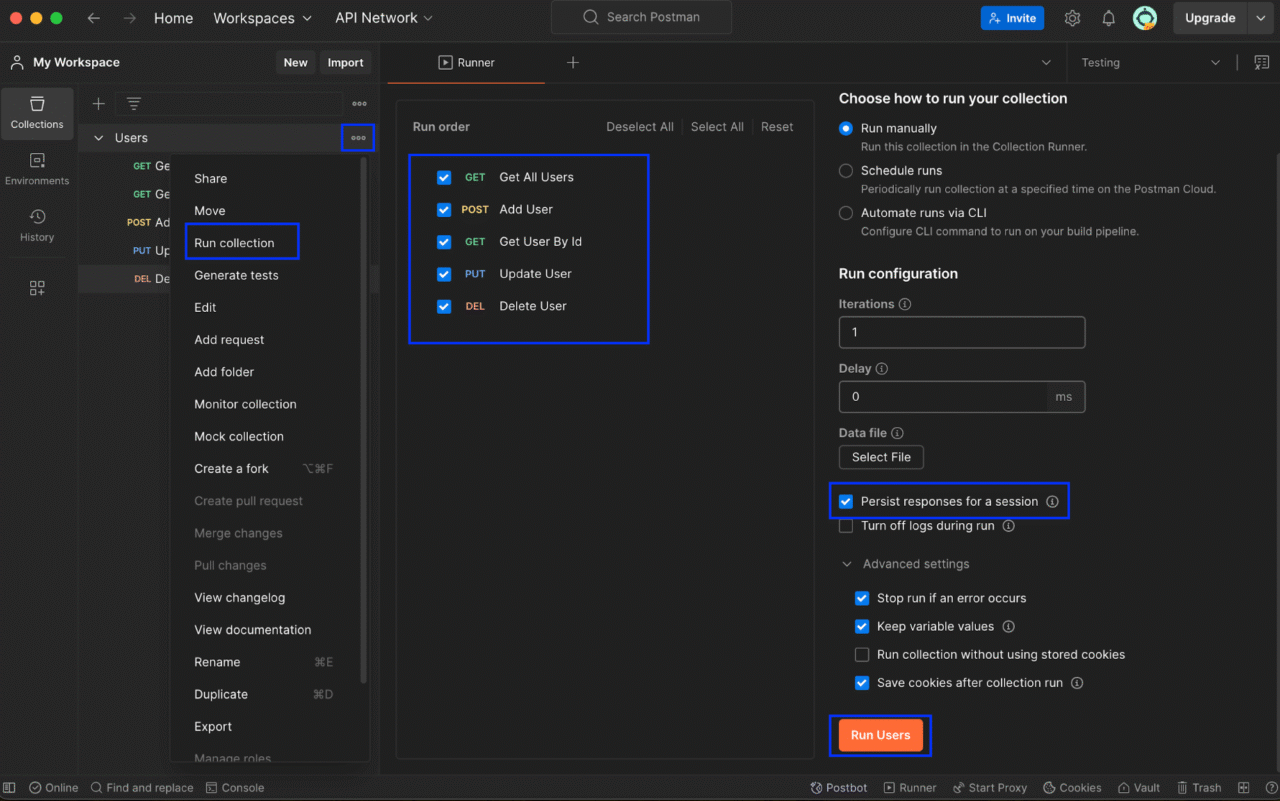Viewport: 1280px width, 801px height.
Task: Collapse the Advanced settings section
Action: pyautogui.click(x=846, y=564)
